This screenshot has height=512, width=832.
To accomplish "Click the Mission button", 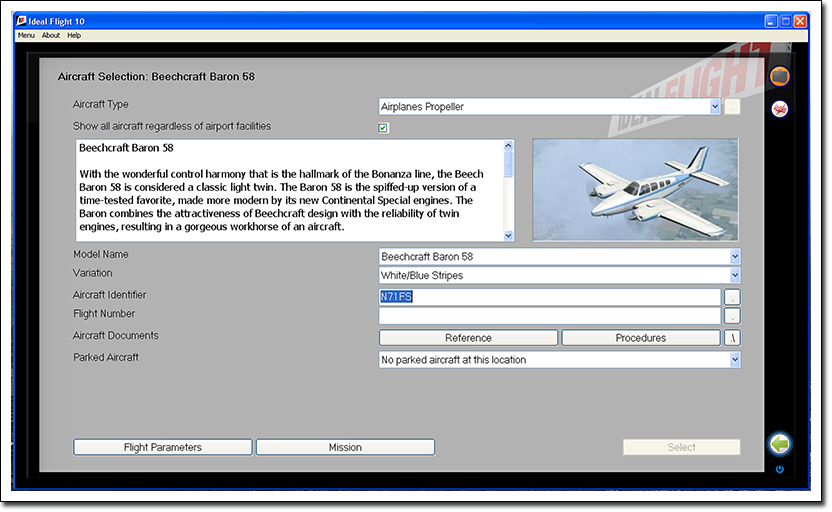I will pos(345,447).
